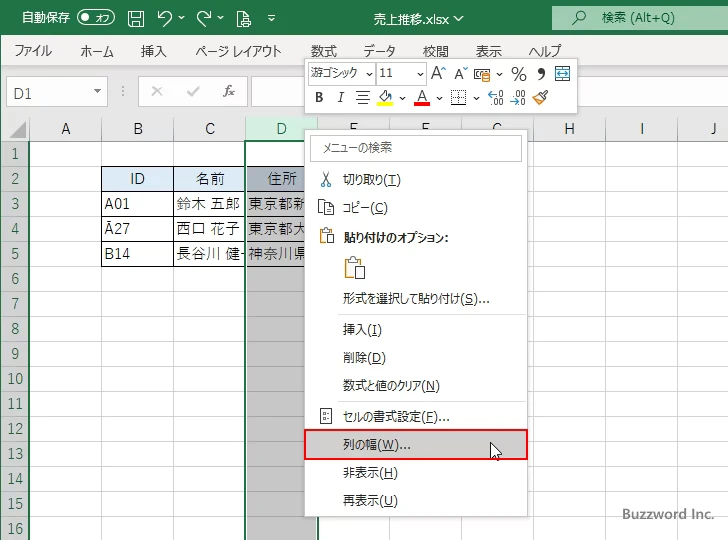
Task: Choose 形式を選択して貼り付け(S)...
Action: [416, 298]
